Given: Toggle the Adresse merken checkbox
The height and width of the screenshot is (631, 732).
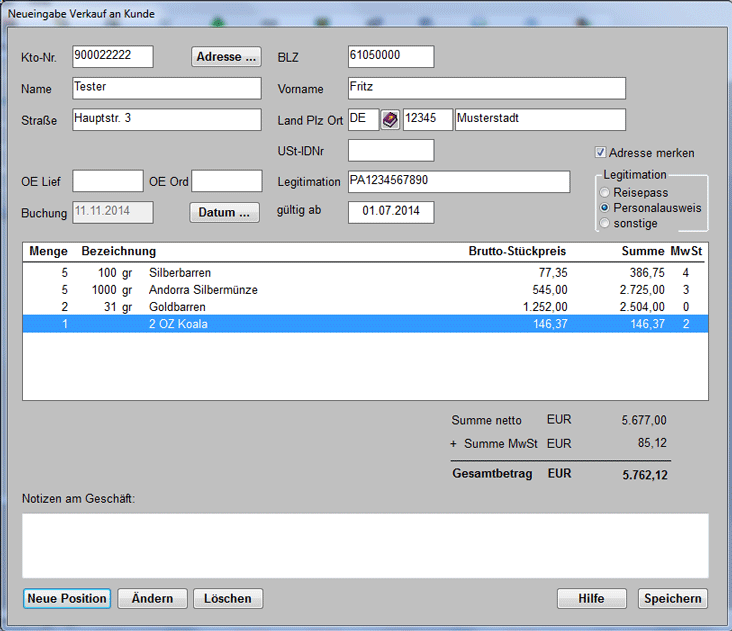Looking at the screenshot, I should [x=601, y=153].
